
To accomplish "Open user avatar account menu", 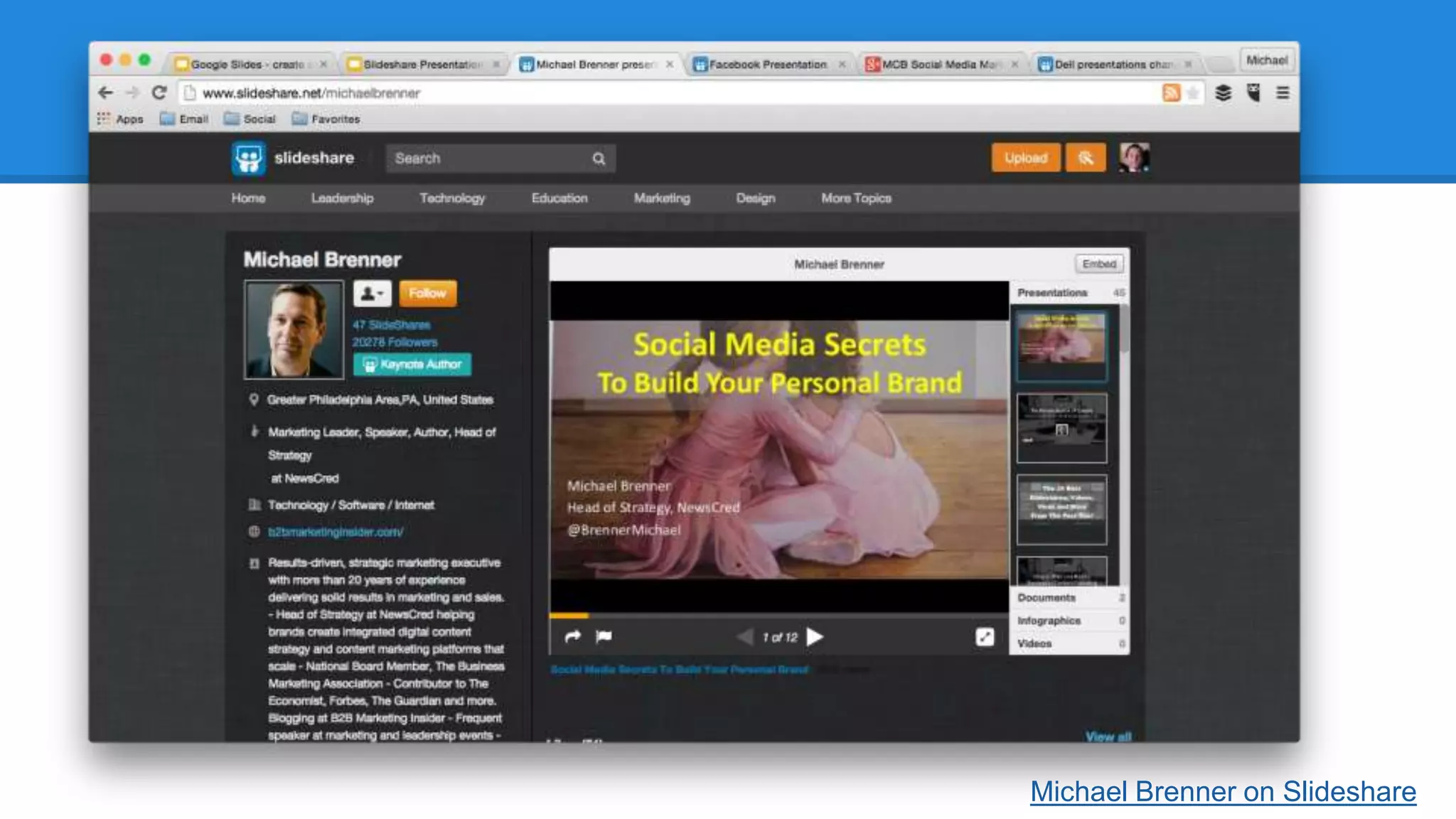I will pos(1134,158).
